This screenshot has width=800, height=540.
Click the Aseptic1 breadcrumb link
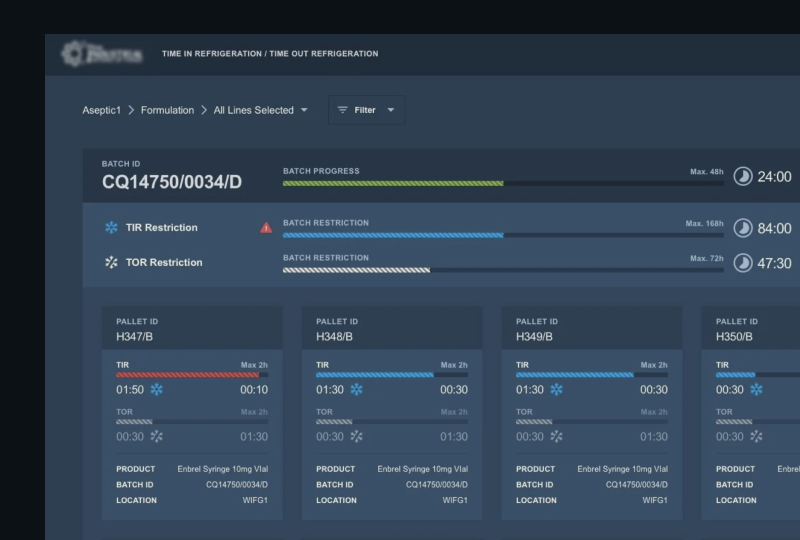pos(102,110)
